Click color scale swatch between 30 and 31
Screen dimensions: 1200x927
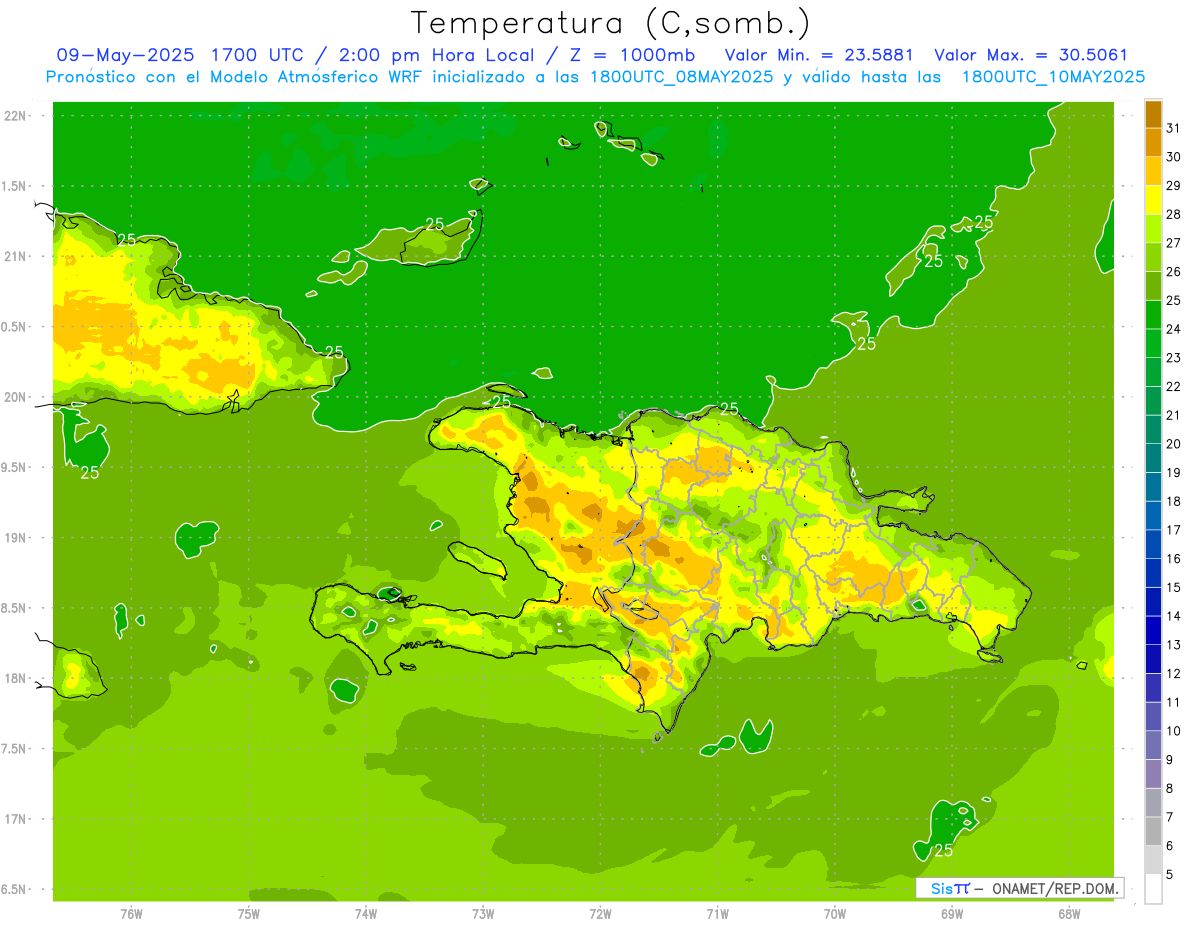1153,142
